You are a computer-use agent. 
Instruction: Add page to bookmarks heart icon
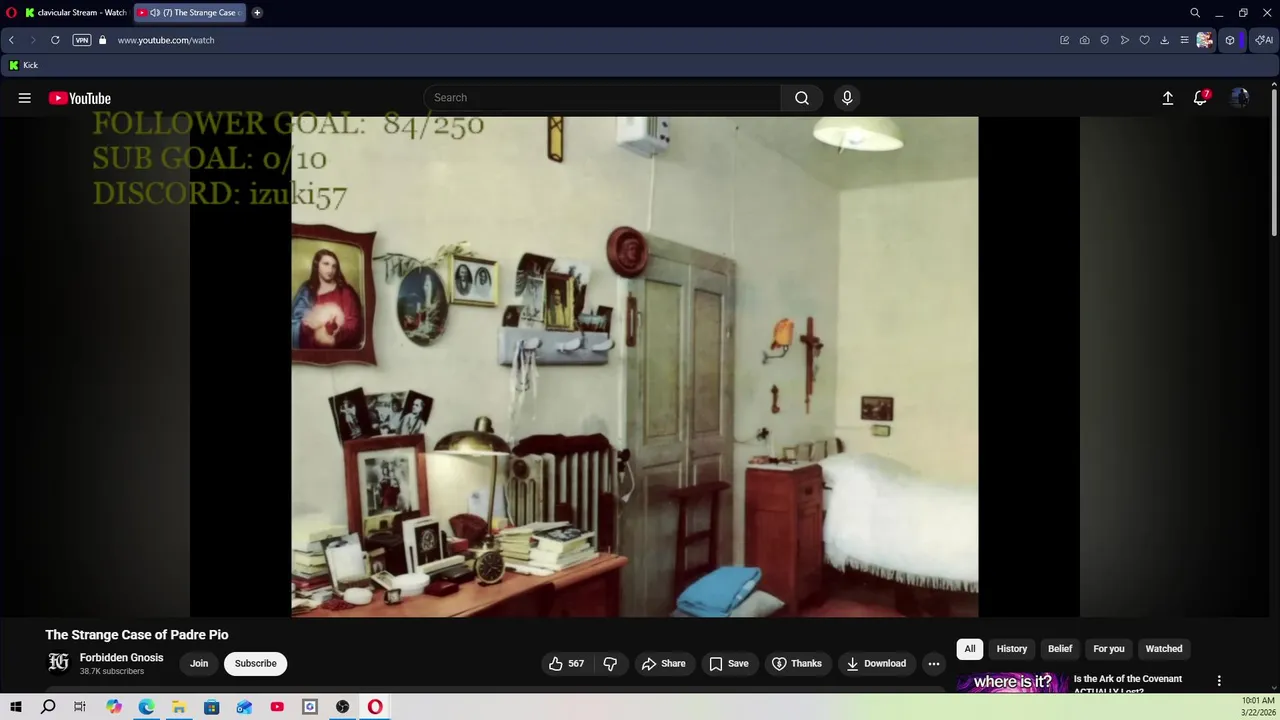coord(1145,40)
